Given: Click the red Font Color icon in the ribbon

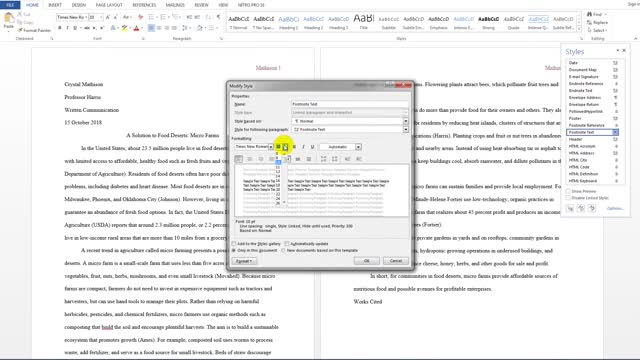Looking at the screenshot, I should coord(136,28).
